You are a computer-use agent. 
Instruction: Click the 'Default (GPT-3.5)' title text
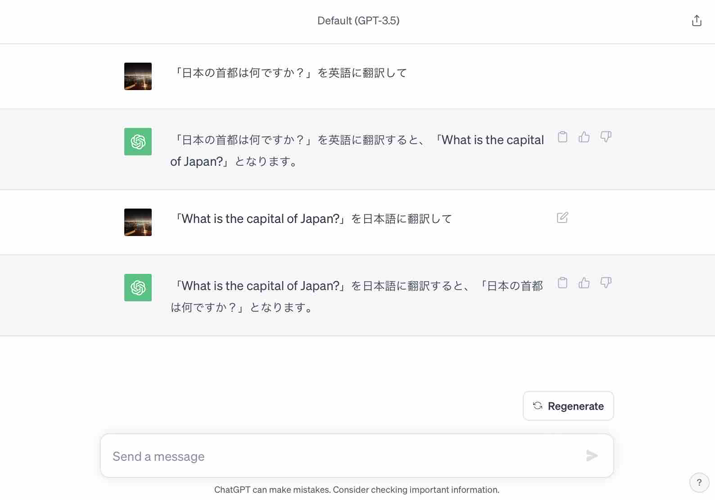pos(358,21)
